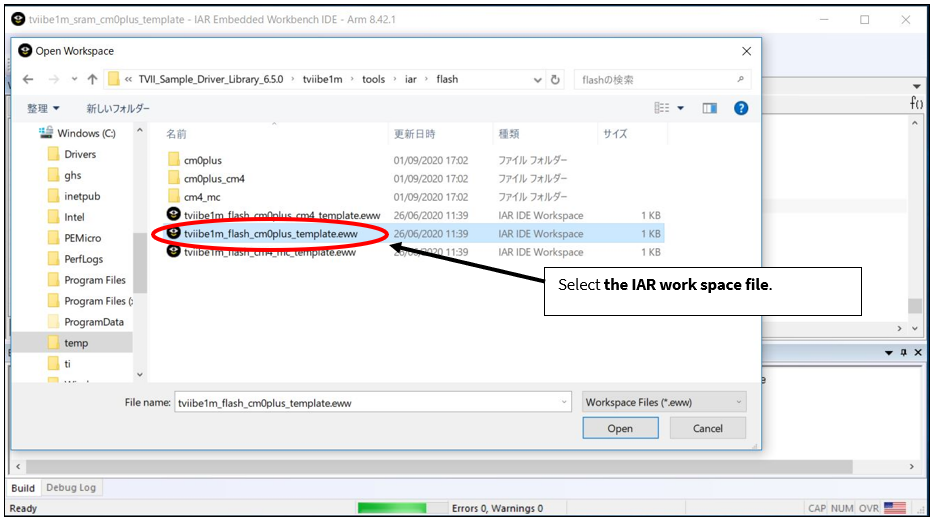Click the tviibe1m breadcrumb segment
Viewport: 934px width, 522px height.
322,79
